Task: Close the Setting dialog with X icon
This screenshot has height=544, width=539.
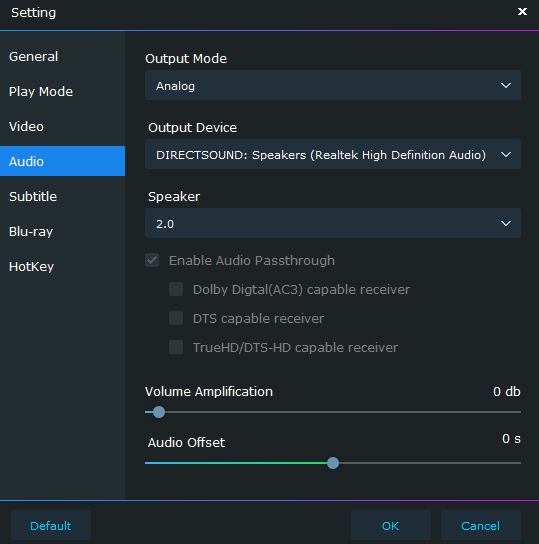Action: click(522, 12)
